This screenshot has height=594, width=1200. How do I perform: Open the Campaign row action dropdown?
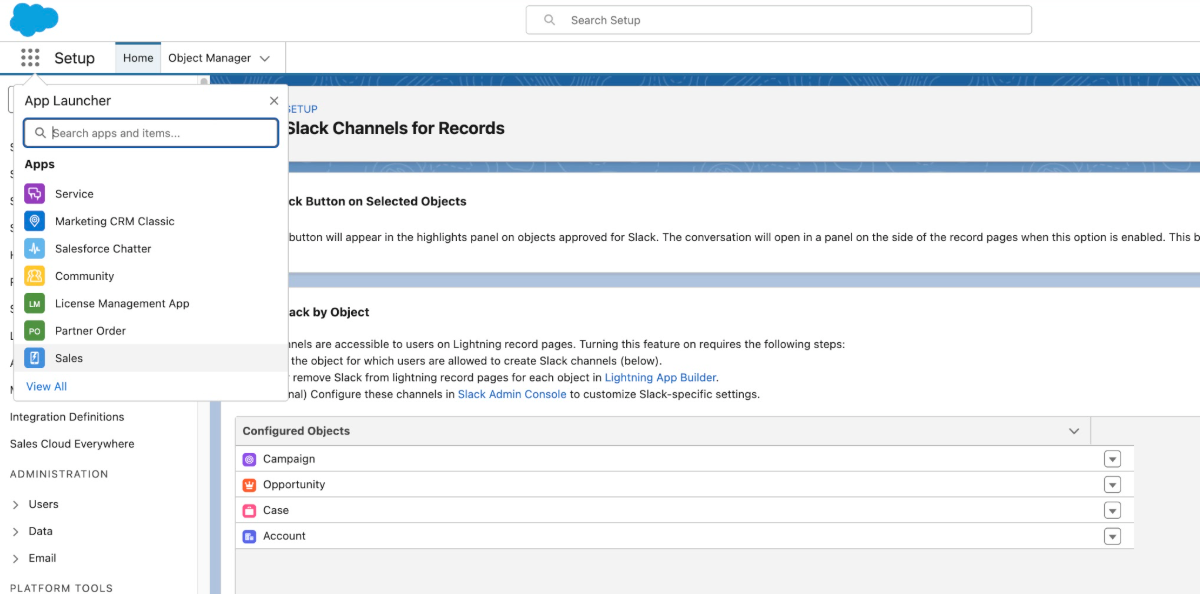pyautogui.click(x=1112, y=459)
